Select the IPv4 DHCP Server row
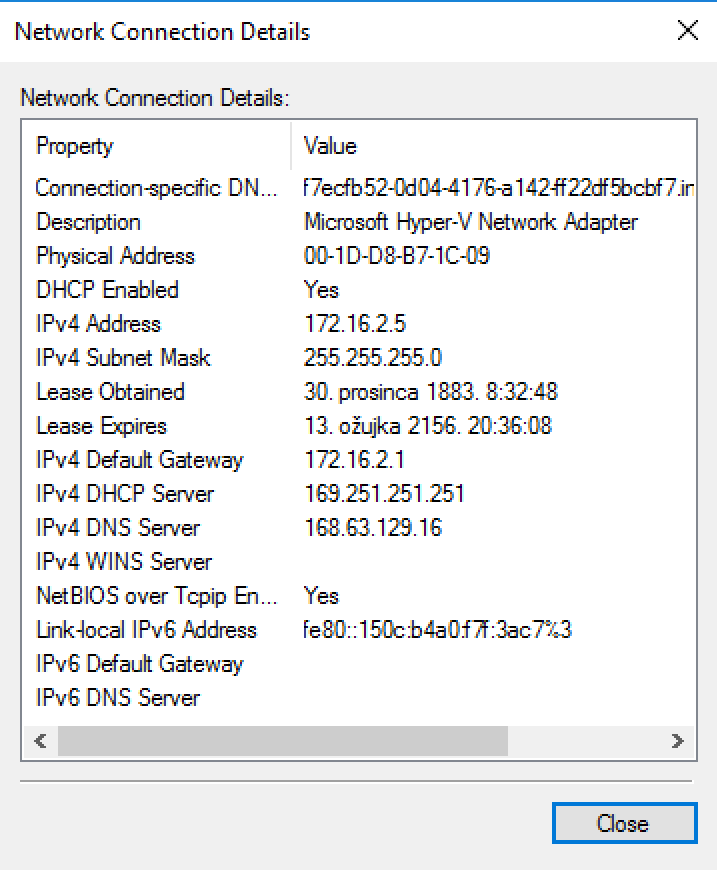 tap(359, 494)
